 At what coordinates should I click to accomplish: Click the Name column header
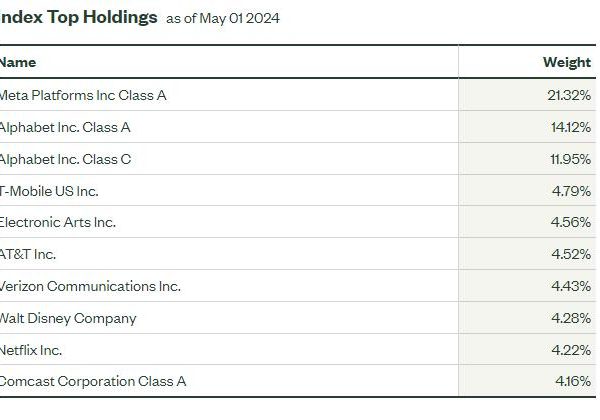pos(18,62)
